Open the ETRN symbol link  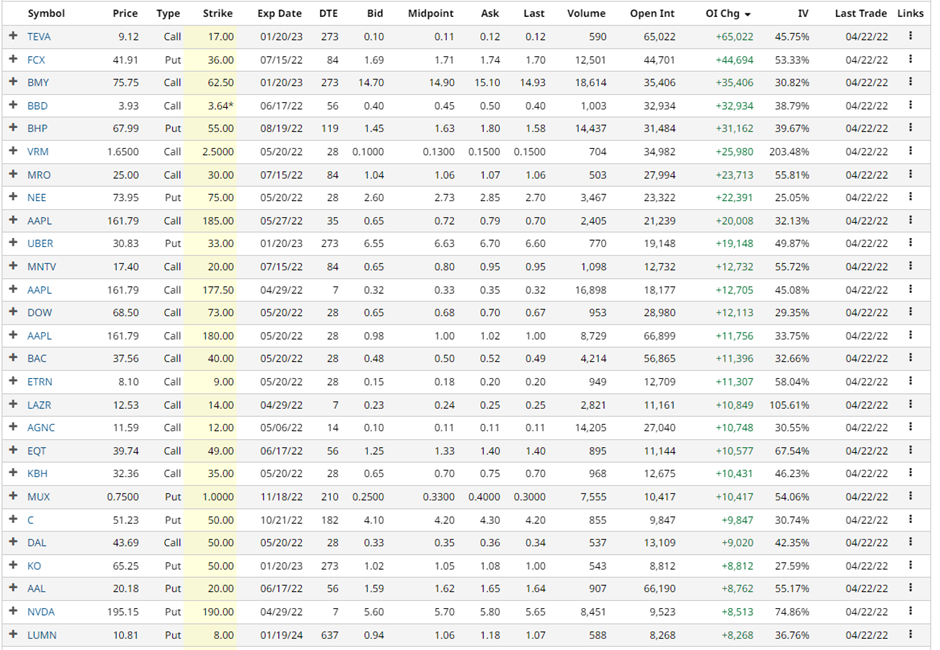click(x=40, y=382)
